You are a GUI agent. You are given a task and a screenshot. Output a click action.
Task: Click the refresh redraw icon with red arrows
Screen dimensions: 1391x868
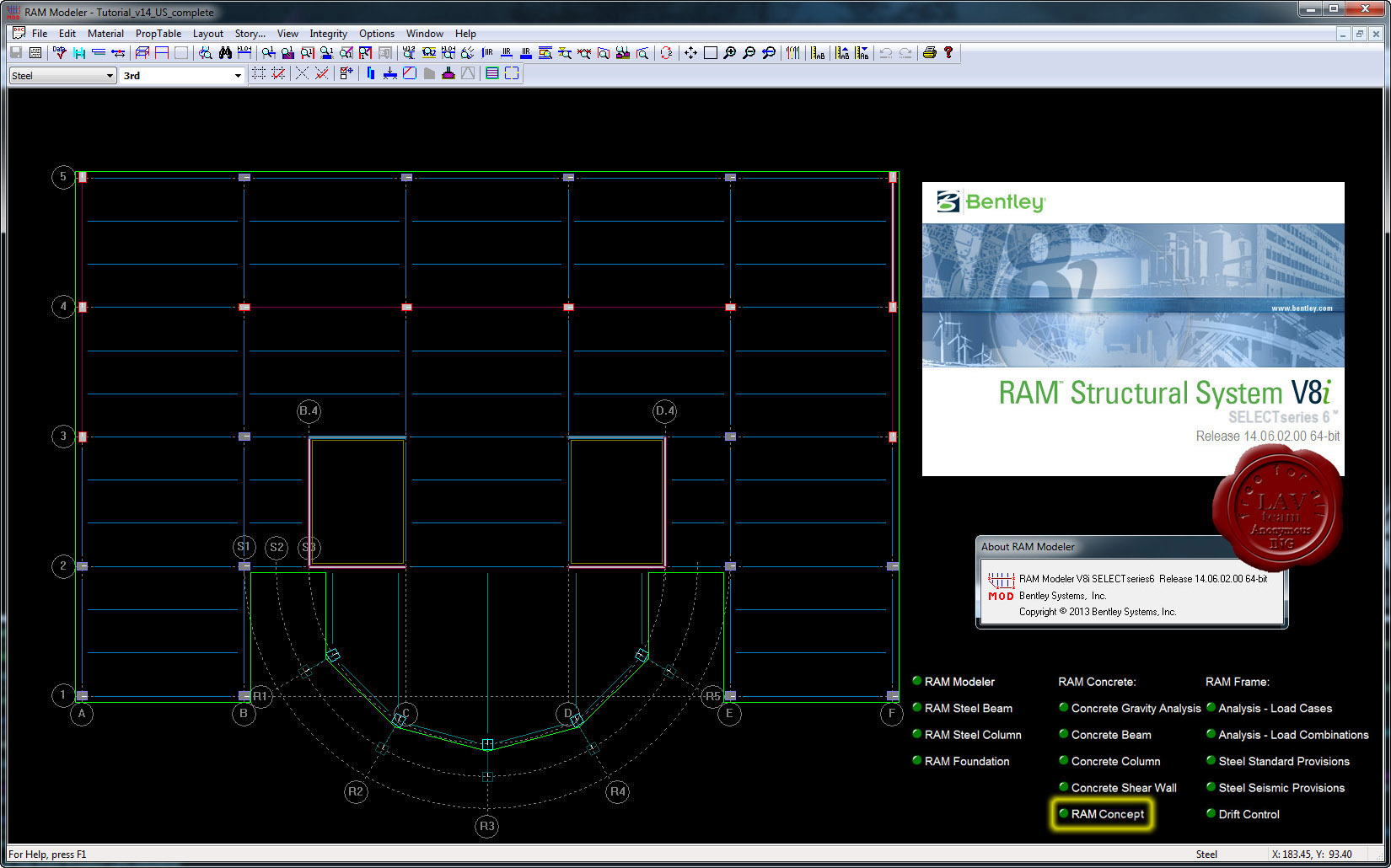pos(666,52)
